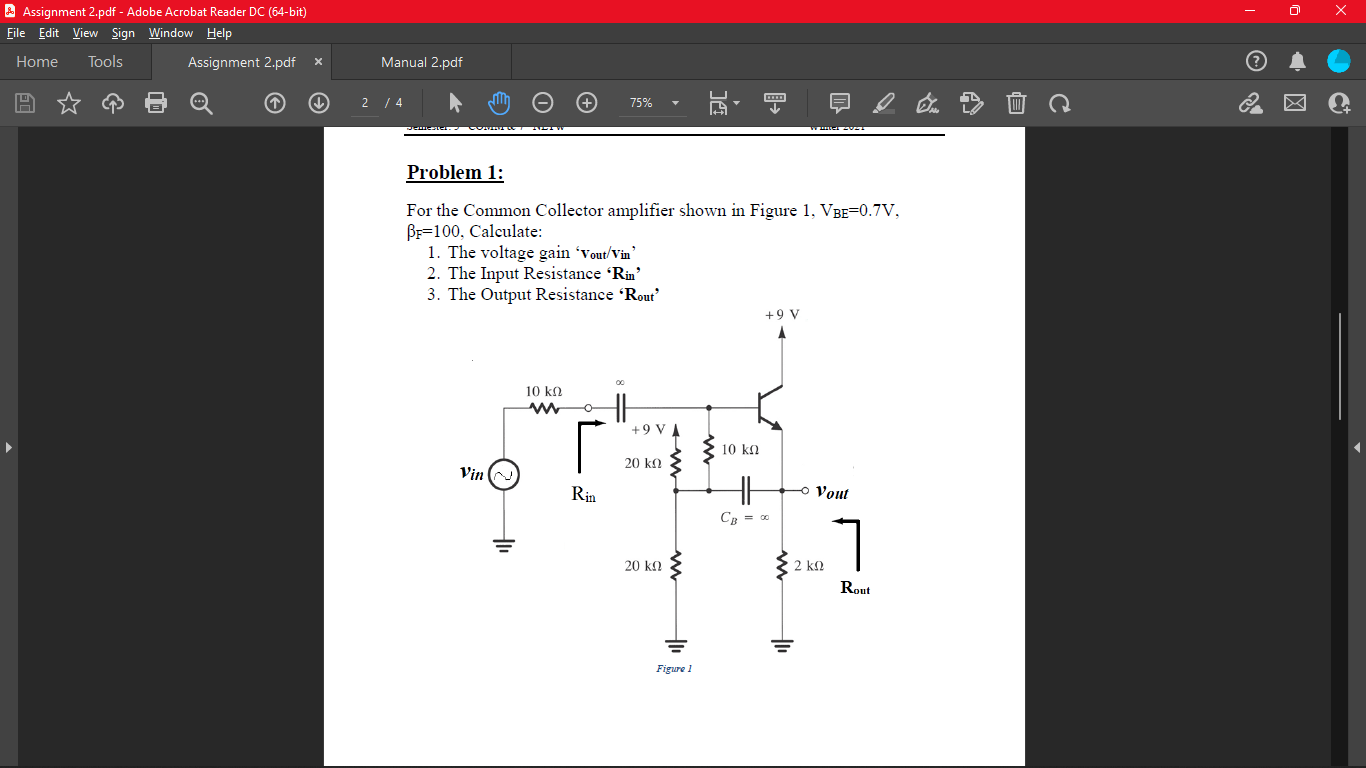Expand the left navigation pane arrow
Image resolution: width=1366 pixels, height=768 pixels.
coord(9,447)
